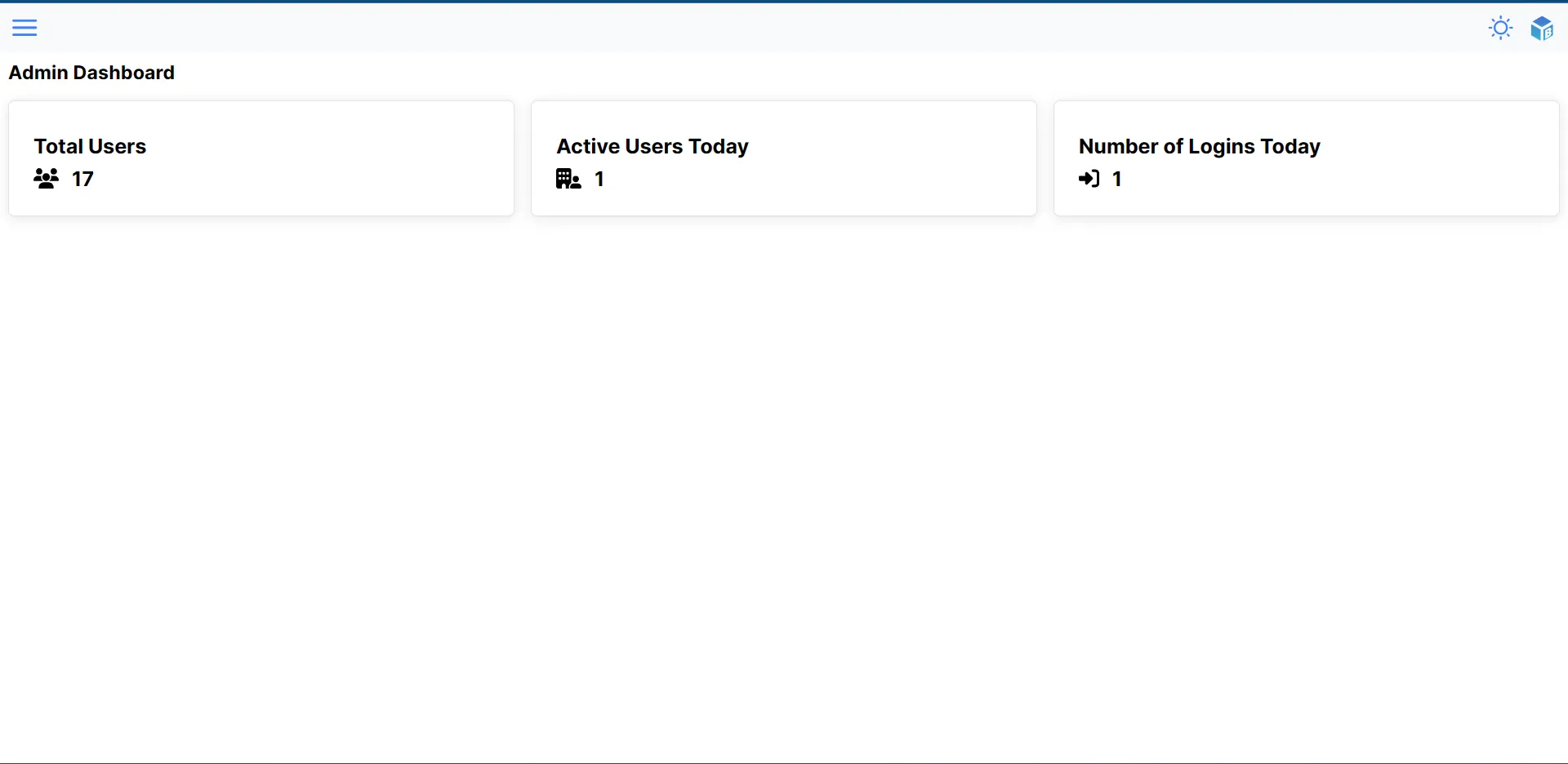Click the value '17' under Total Users

82,179
